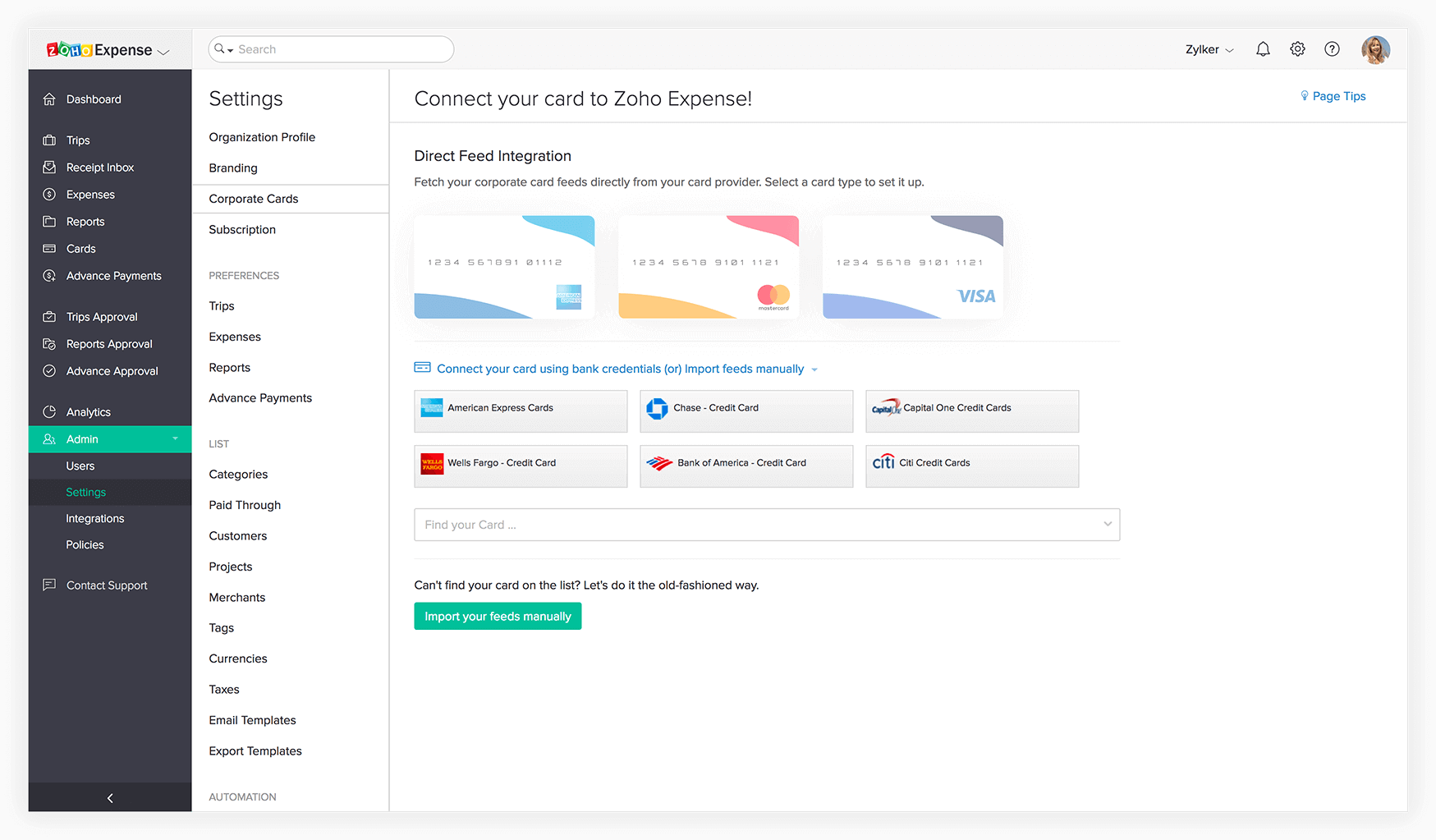The height and width of the screenshot is (840, 1436).
Task: Select the Trips icon in the sidebar
Action: (x=50, y=140)
